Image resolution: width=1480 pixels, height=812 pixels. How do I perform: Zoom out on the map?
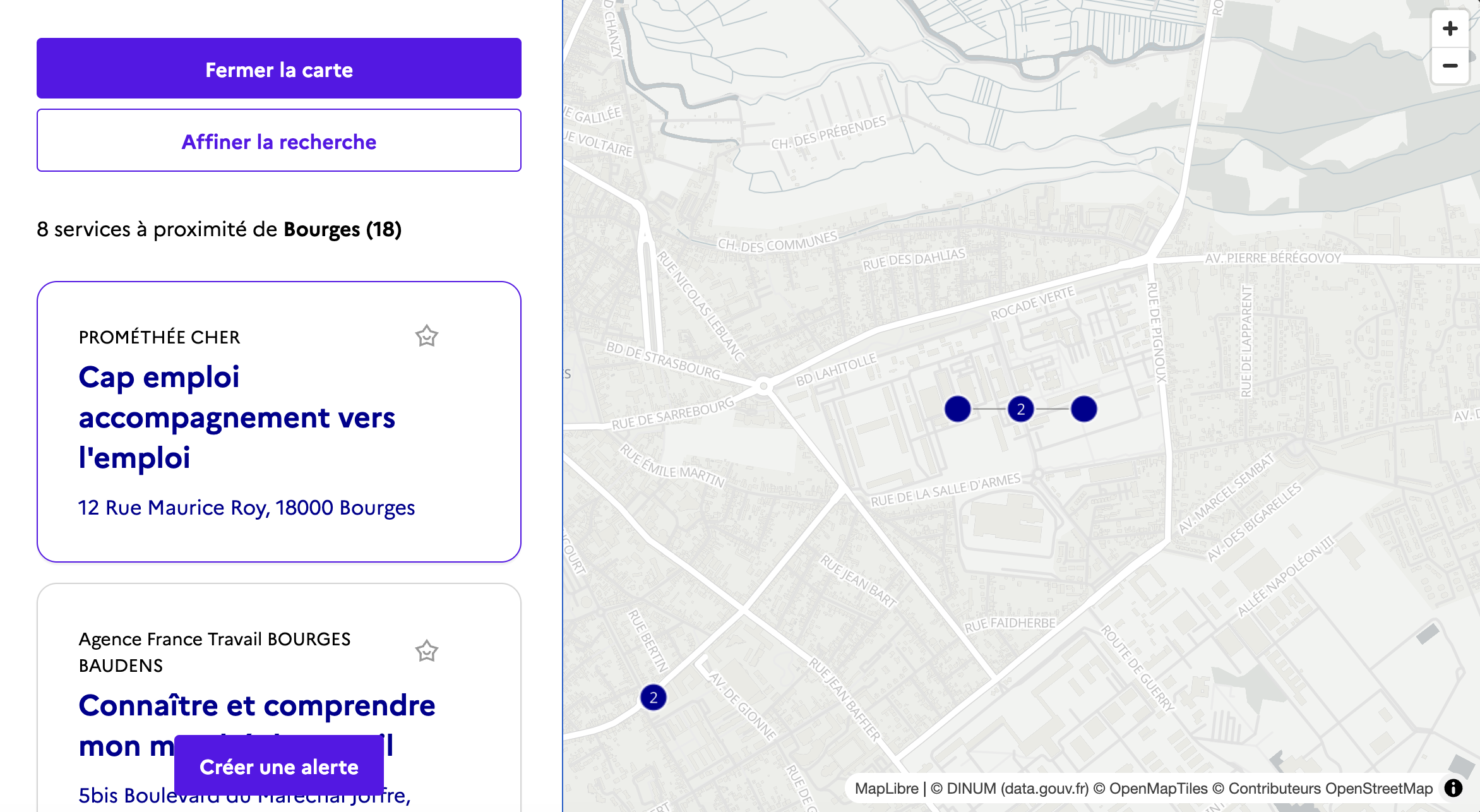point(1450,66)
